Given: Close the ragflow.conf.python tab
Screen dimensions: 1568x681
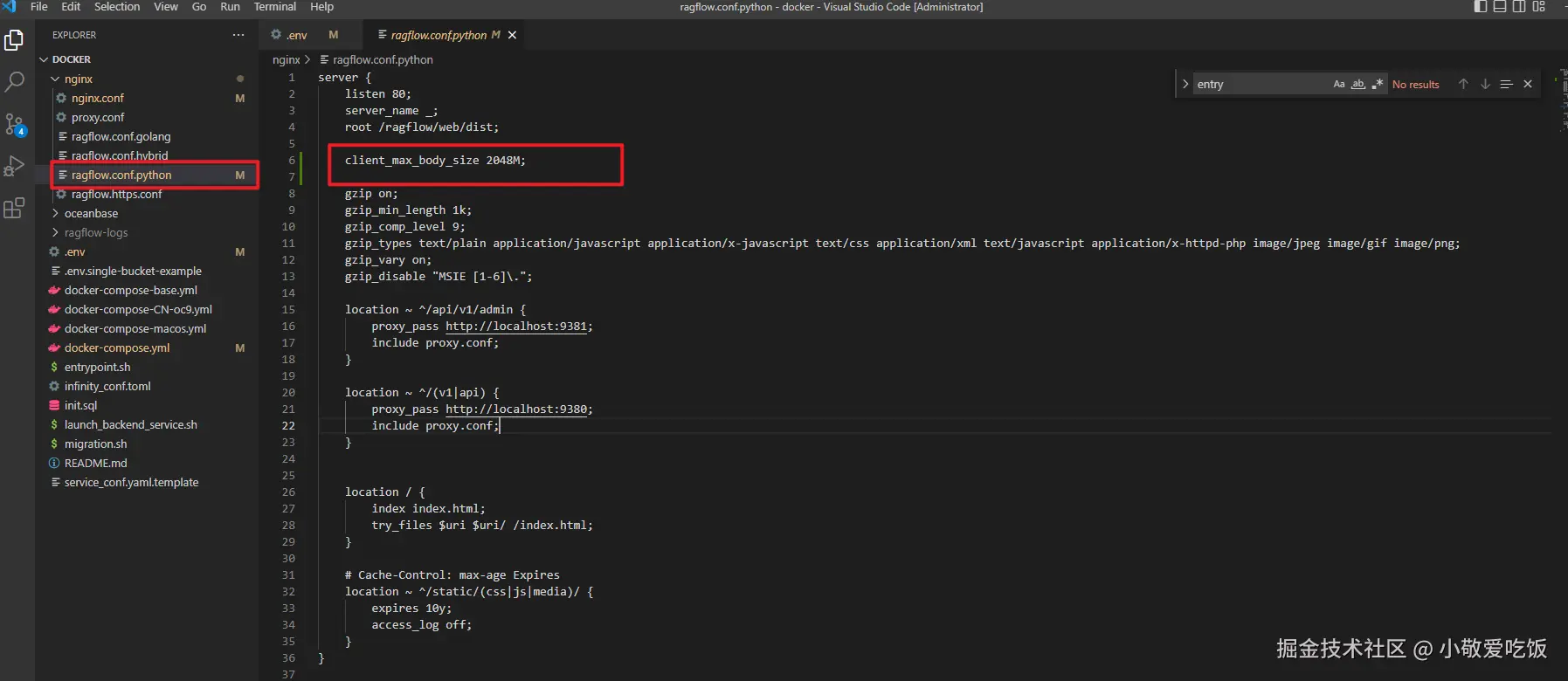Looking at the screenshot, I should tap(513, 35).
